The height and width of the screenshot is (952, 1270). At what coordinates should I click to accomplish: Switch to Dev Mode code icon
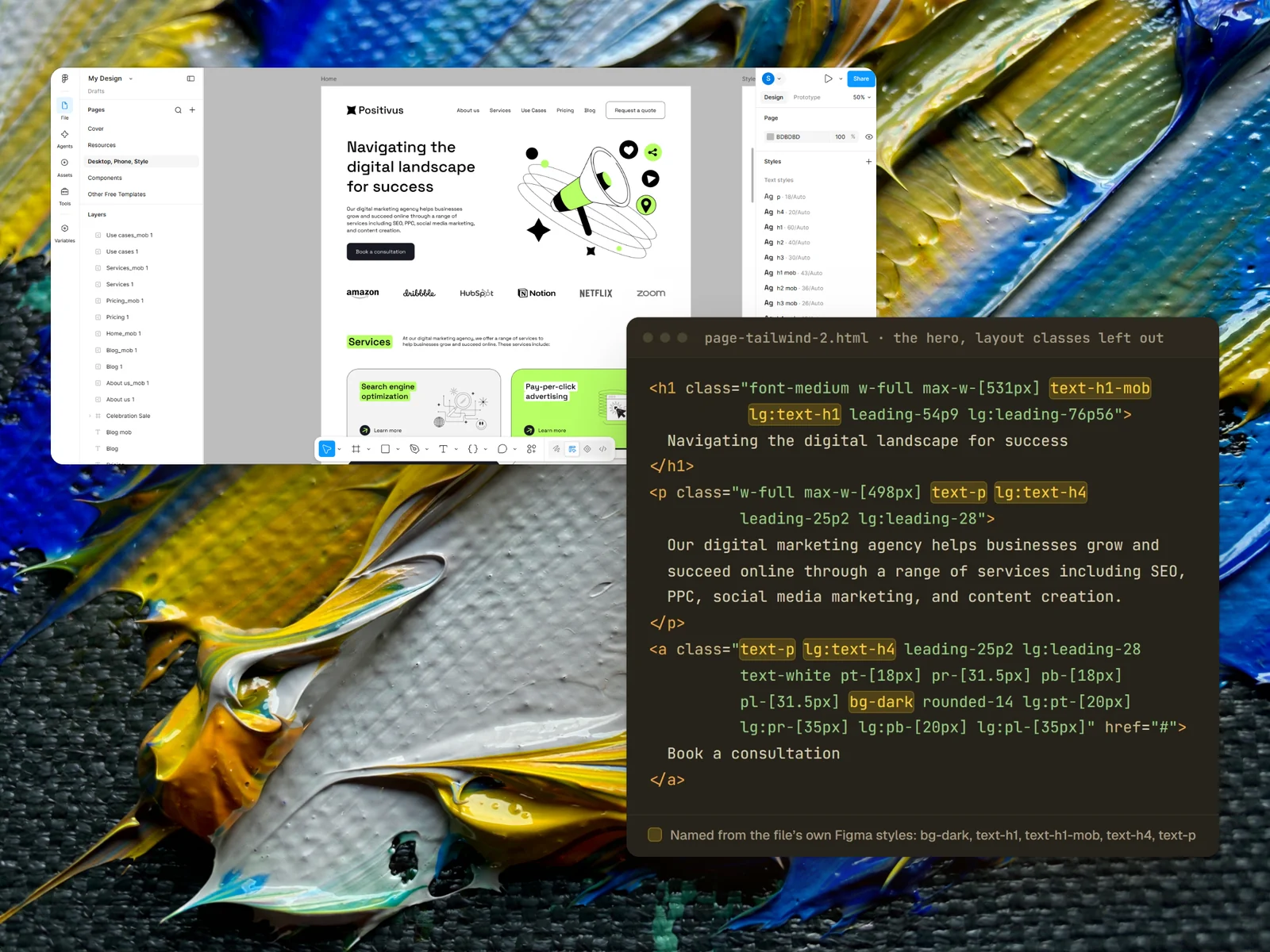click(602, 449)
